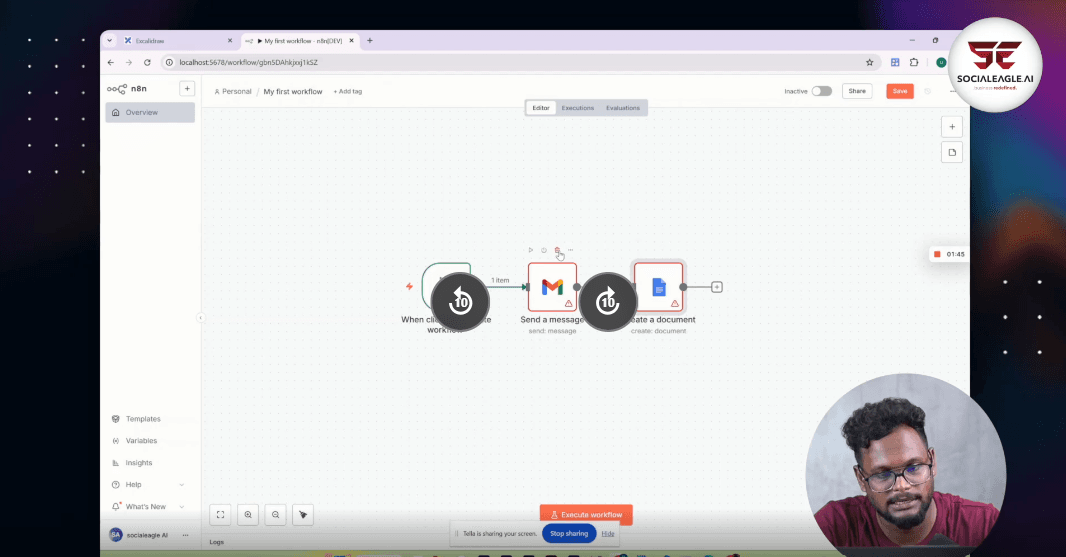Click the trigger lightning bolt icon

tap(409, 286)
